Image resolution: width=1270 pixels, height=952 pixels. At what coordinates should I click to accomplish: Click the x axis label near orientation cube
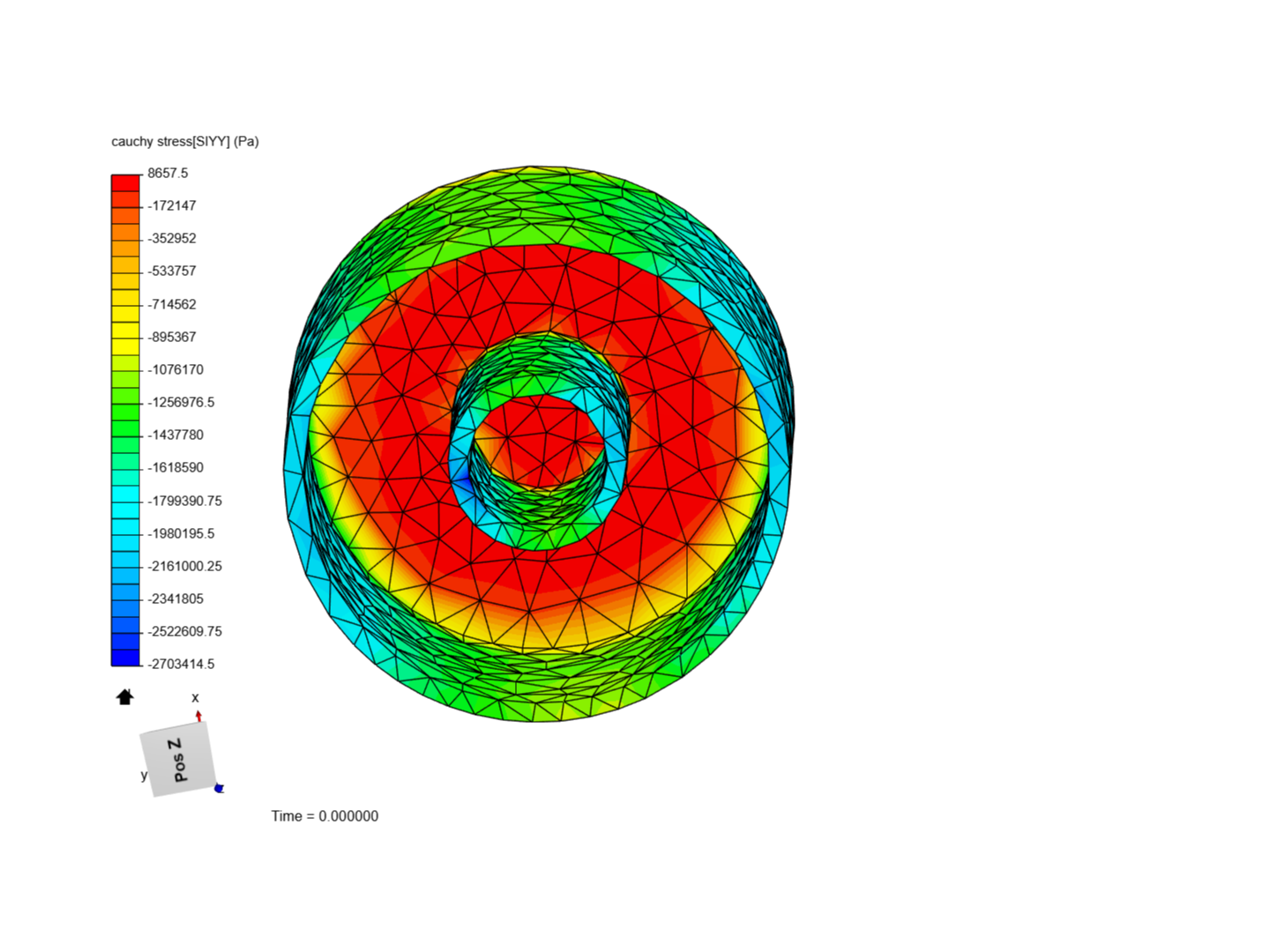coord(195,697)
